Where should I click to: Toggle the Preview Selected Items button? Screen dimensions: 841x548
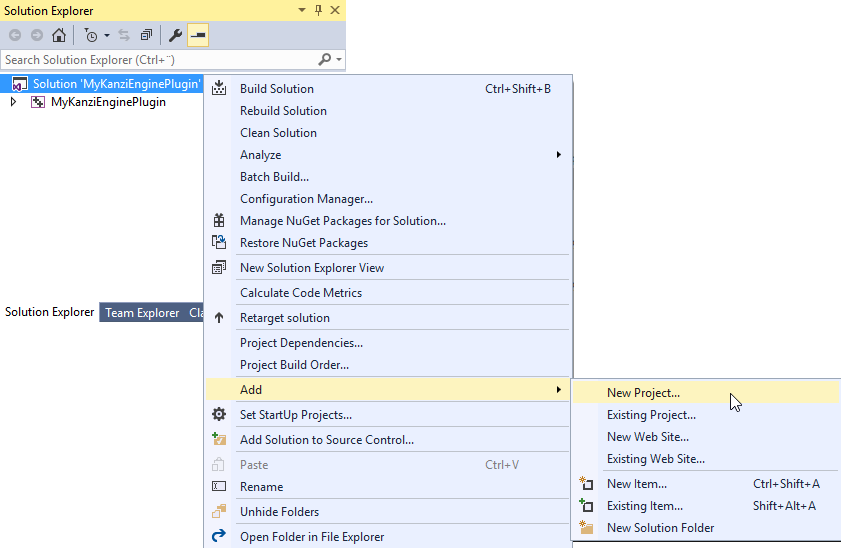[x=198, y=35]
